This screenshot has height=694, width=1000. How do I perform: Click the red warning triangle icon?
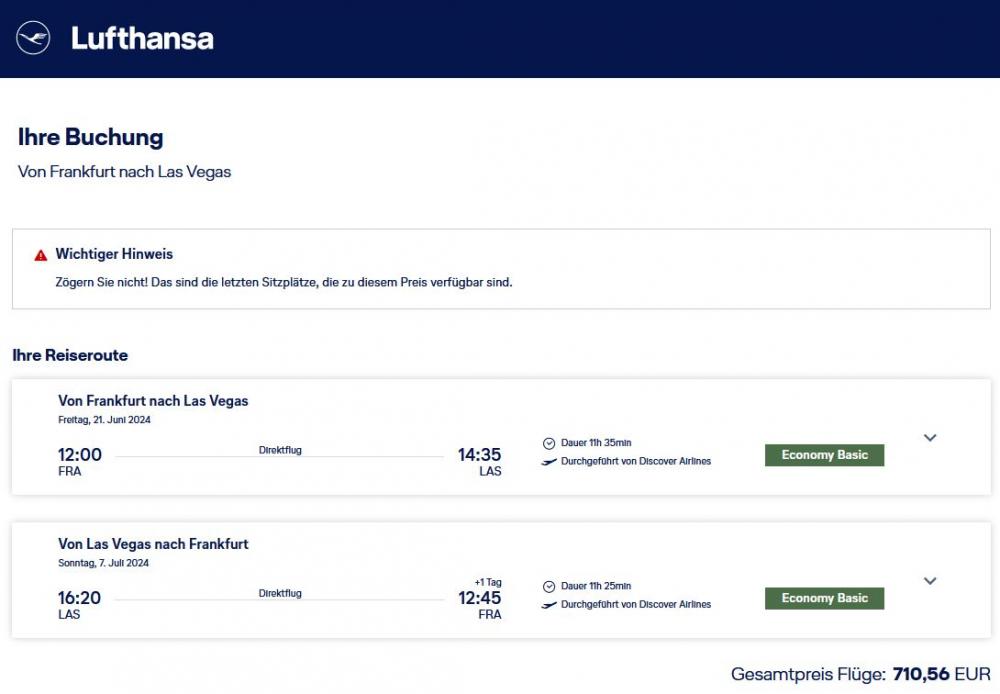(41, 256)
